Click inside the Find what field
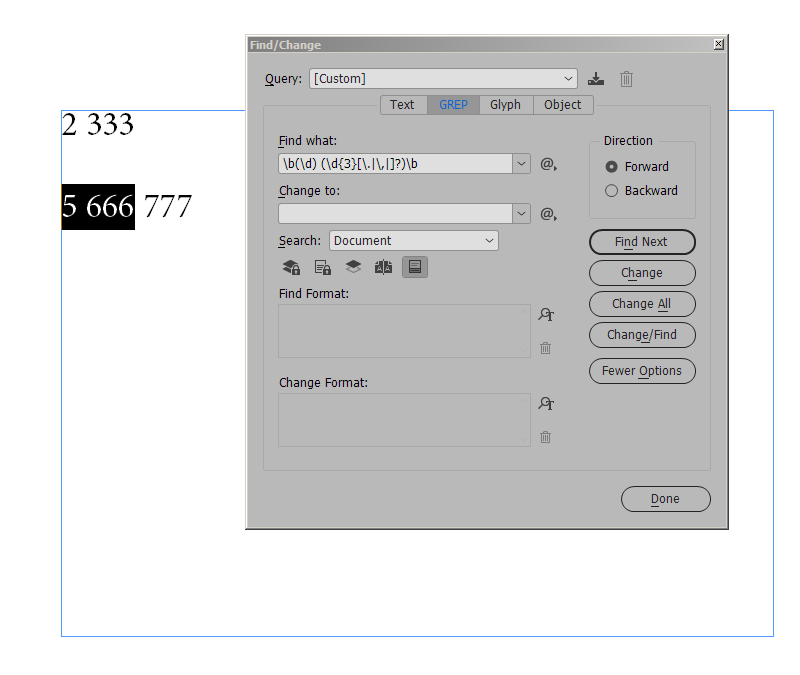 coord(395,164)
